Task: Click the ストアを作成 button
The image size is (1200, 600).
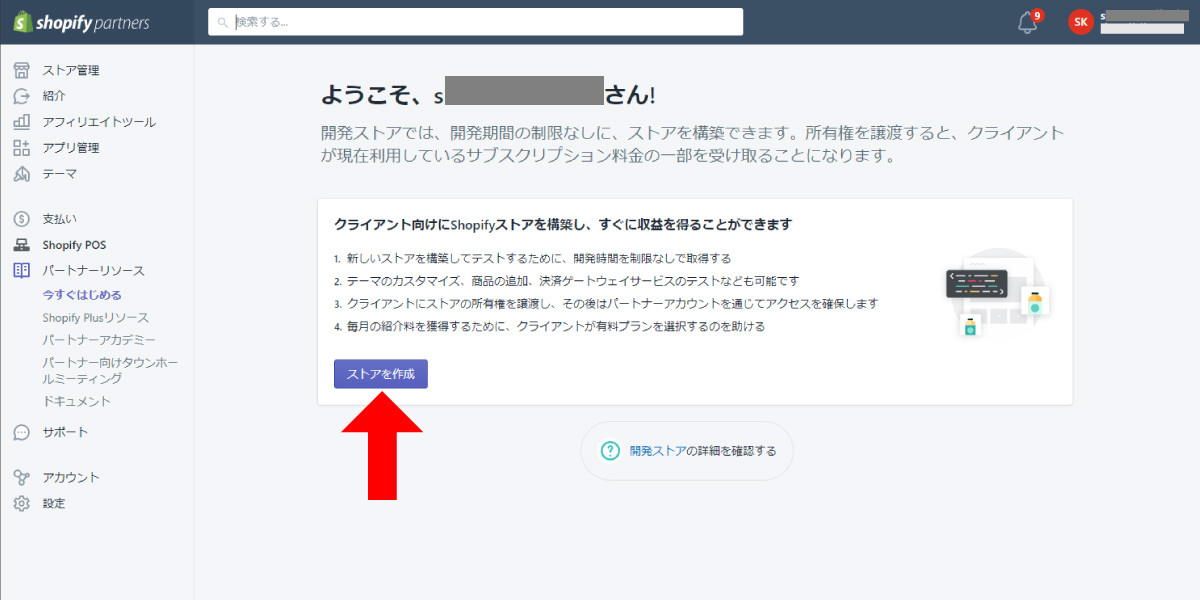Action: tap(381, 374)
